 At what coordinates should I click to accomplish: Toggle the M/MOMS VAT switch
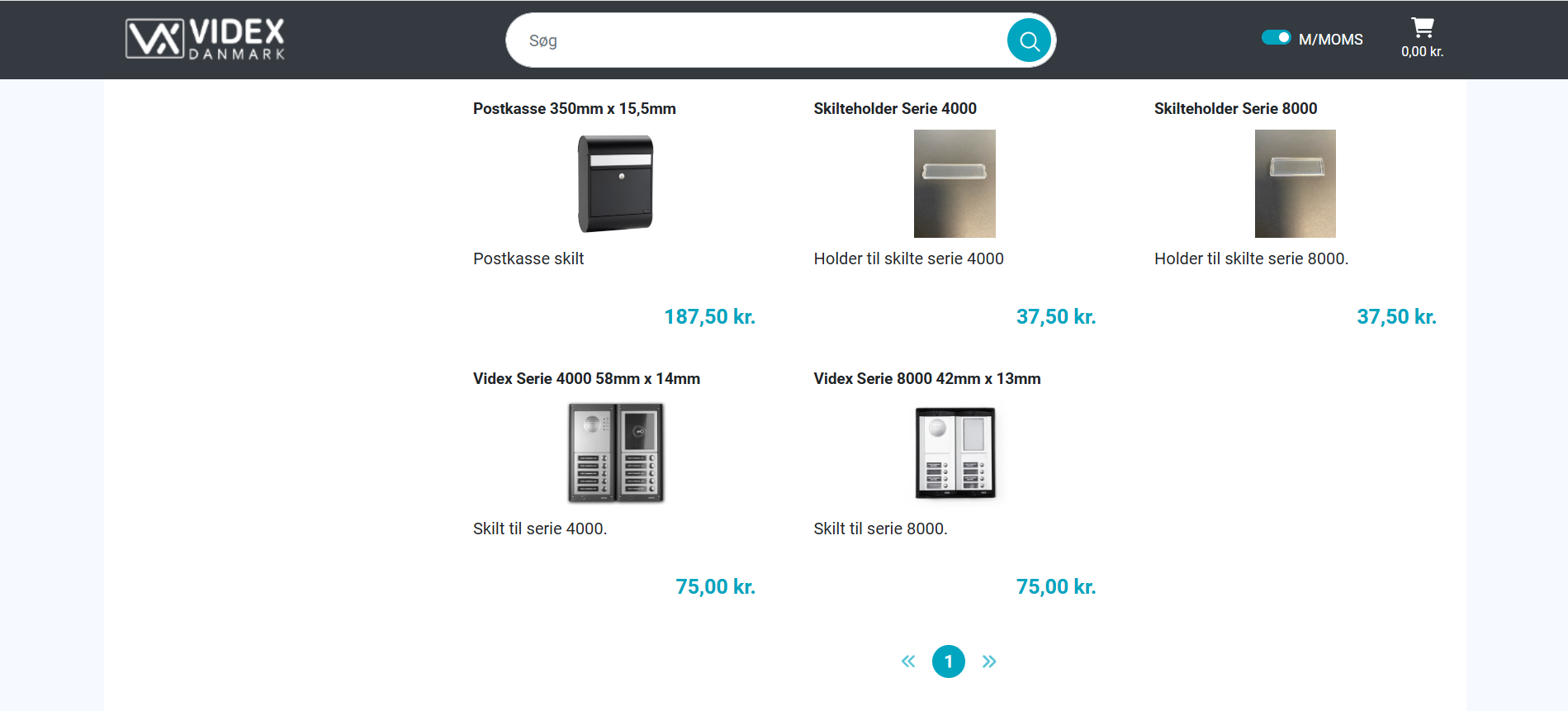point(1276,38)
